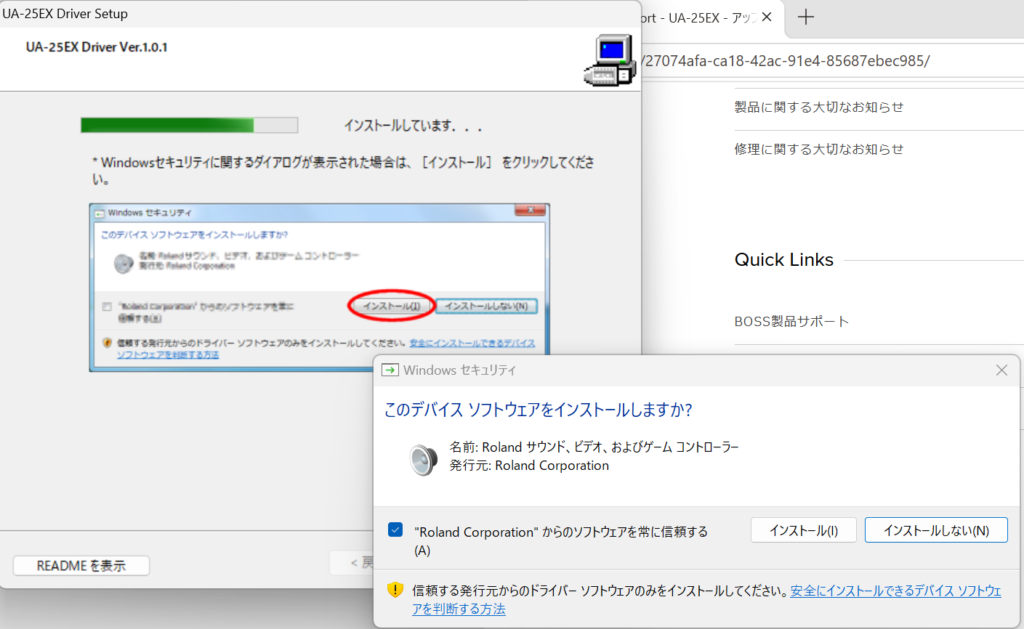Image resolution: width=1024 pixels, height=629 pixels.
Task: Click the installation progress bar
Action: point(189,125)
